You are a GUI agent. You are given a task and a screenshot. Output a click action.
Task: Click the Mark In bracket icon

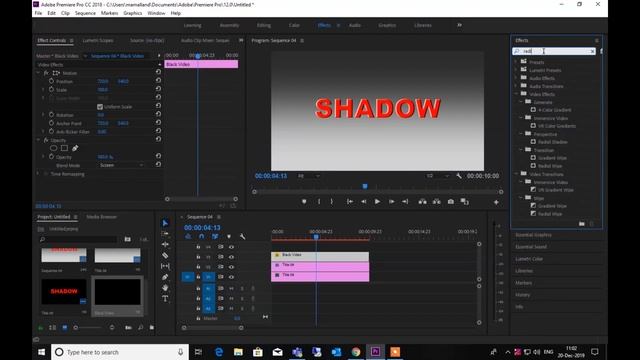click(x=319, y=202)
